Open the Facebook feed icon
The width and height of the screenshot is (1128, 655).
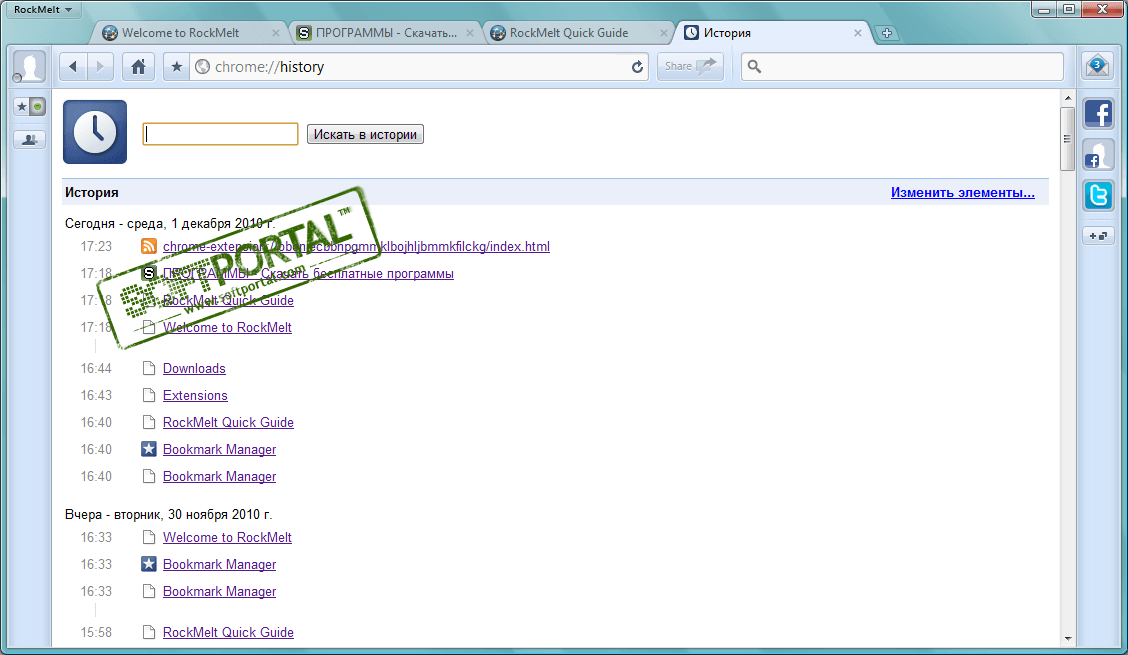[1099, 114]
